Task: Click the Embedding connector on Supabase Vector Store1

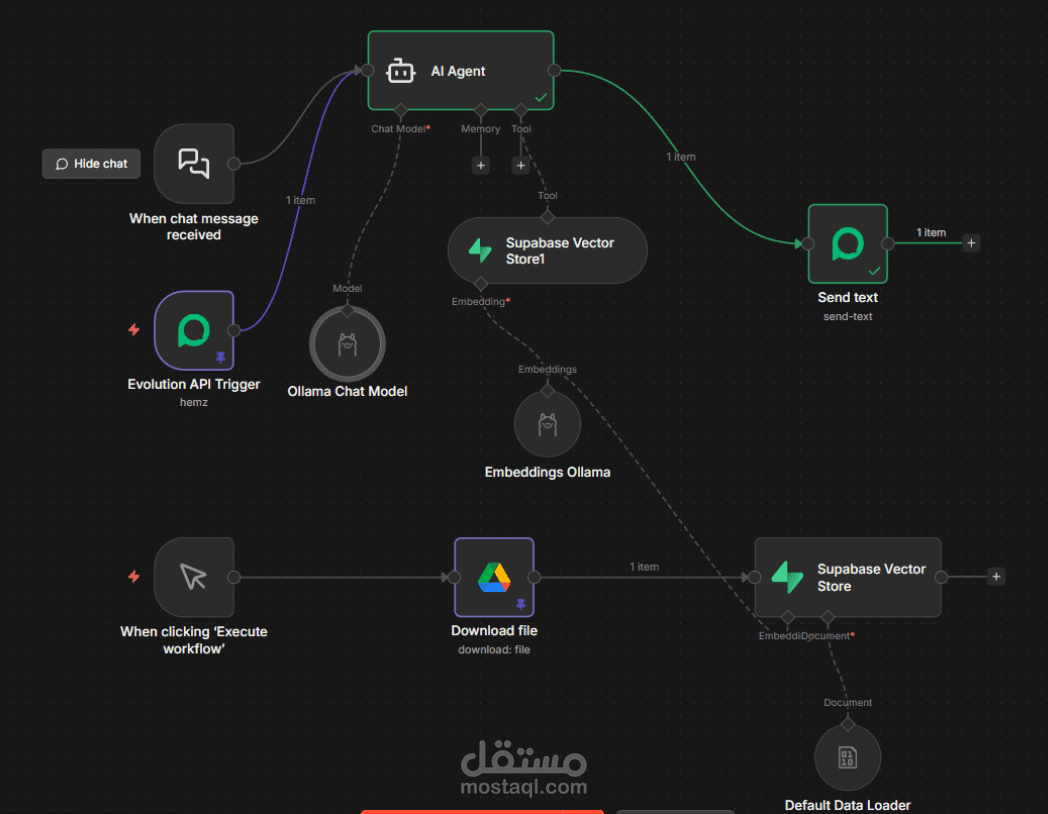Action: point(481,284)
